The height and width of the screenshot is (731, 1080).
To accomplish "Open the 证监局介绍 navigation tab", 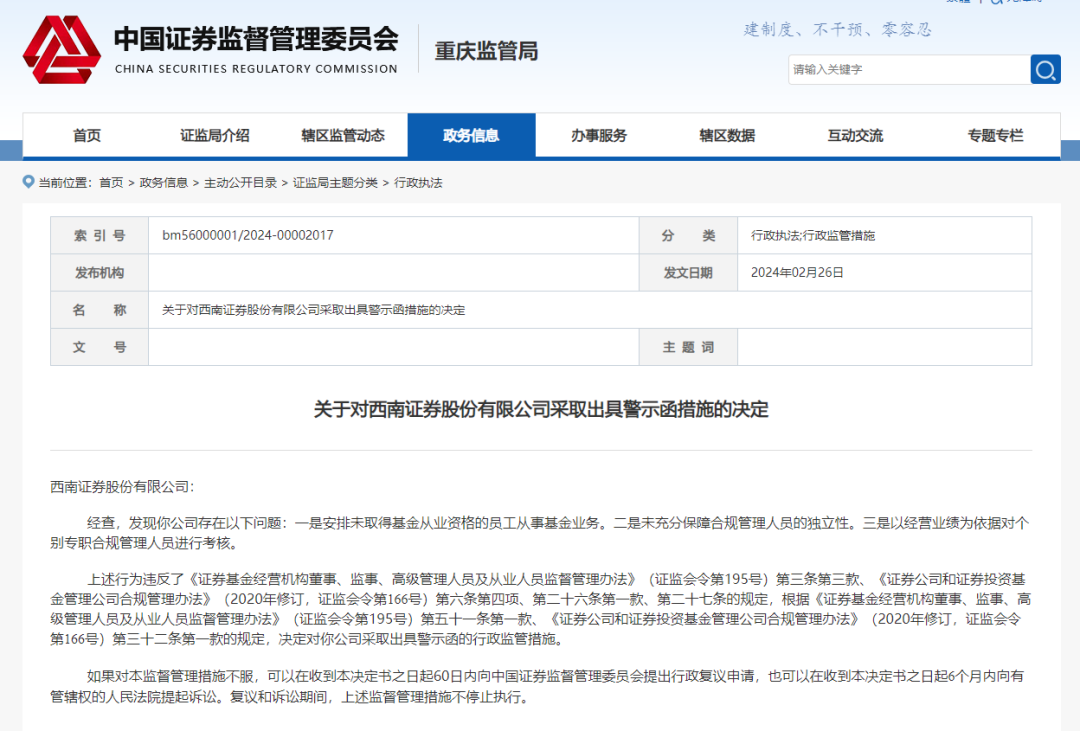I will click(215, 136).
